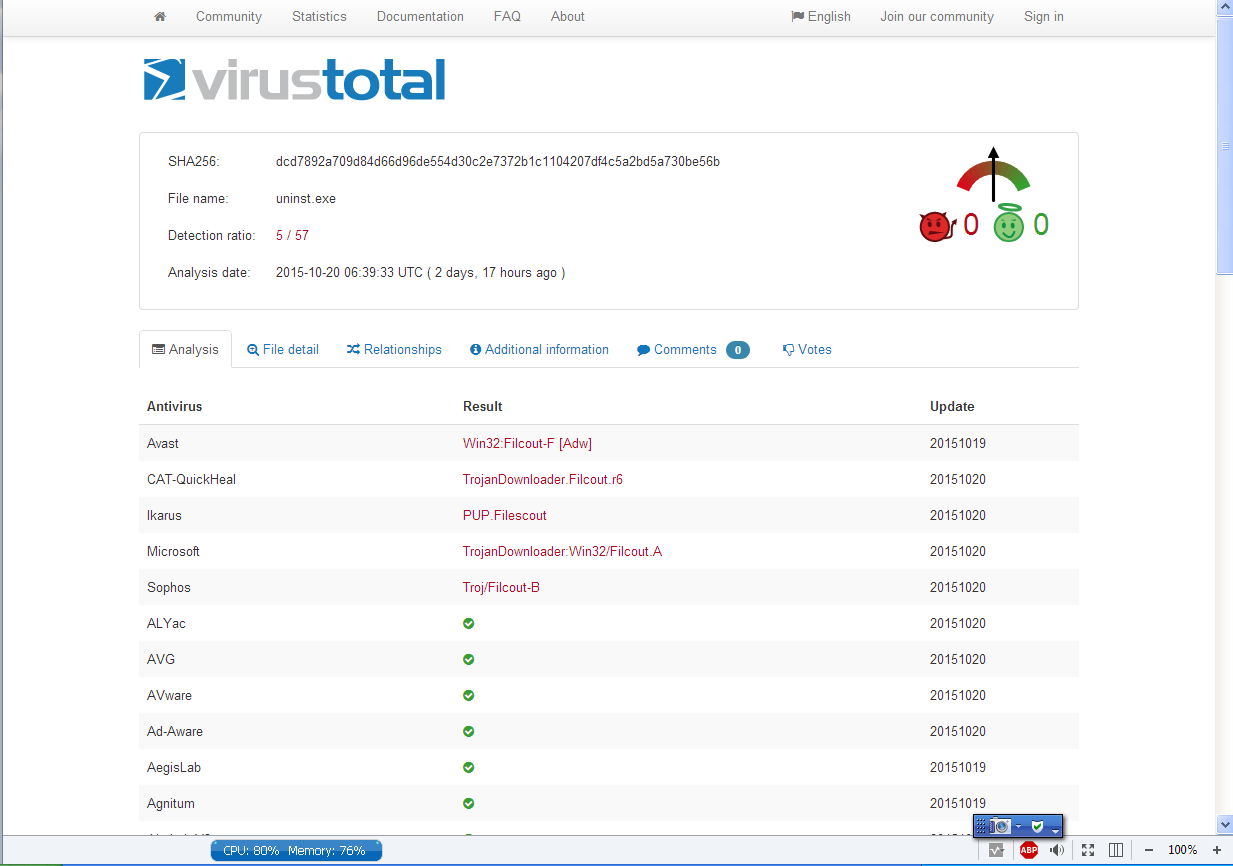Click green check icon in ALYac row
Image resolution: width=1233 pixels, height=866 pixels.
click(469, 623)
